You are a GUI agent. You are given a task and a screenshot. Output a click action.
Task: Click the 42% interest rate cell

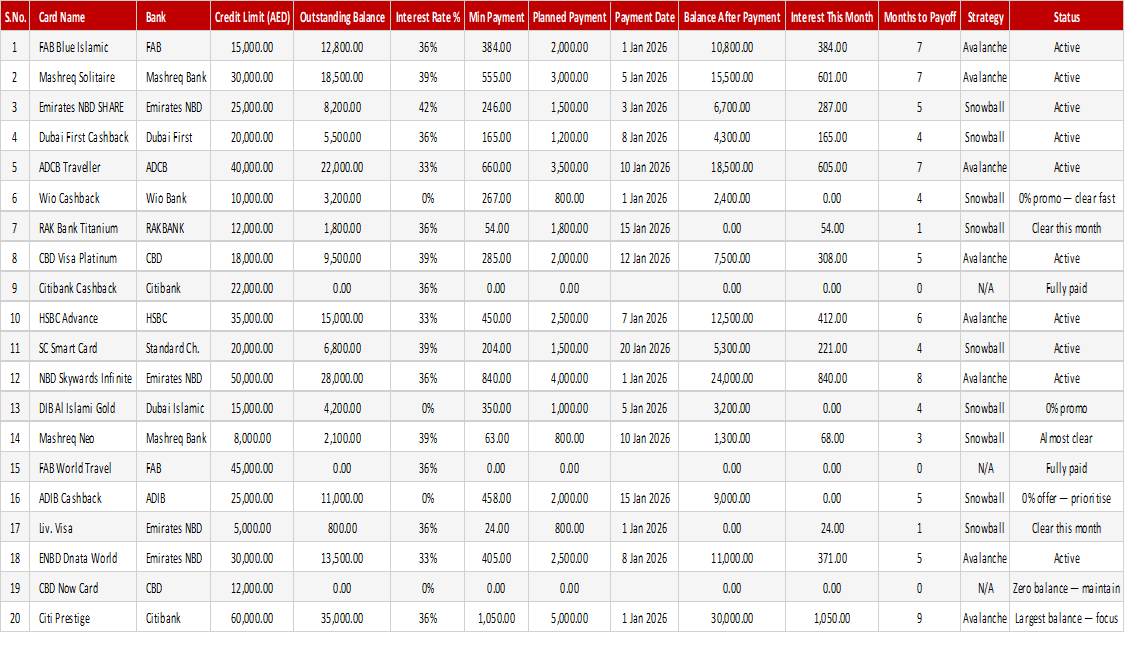click(428, 108)
